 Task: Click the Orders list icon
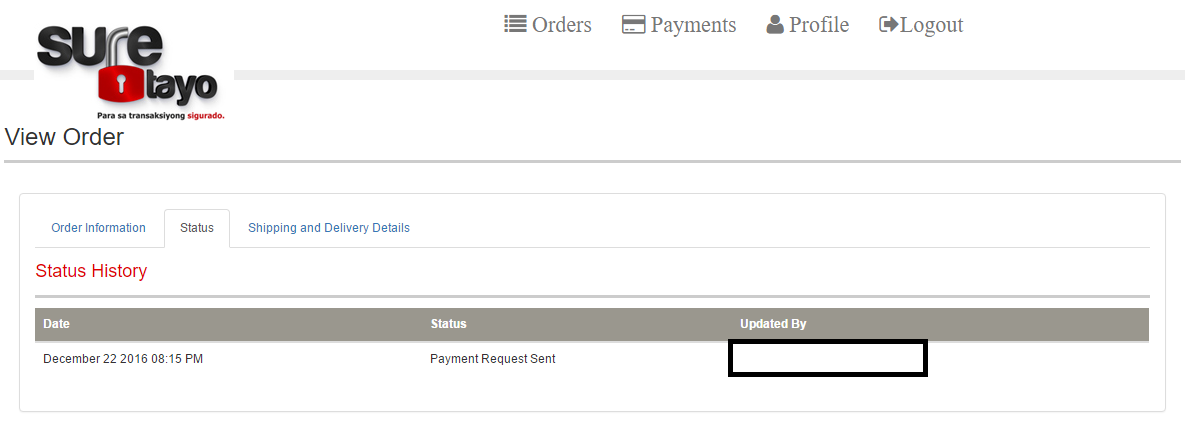point(515,24)
